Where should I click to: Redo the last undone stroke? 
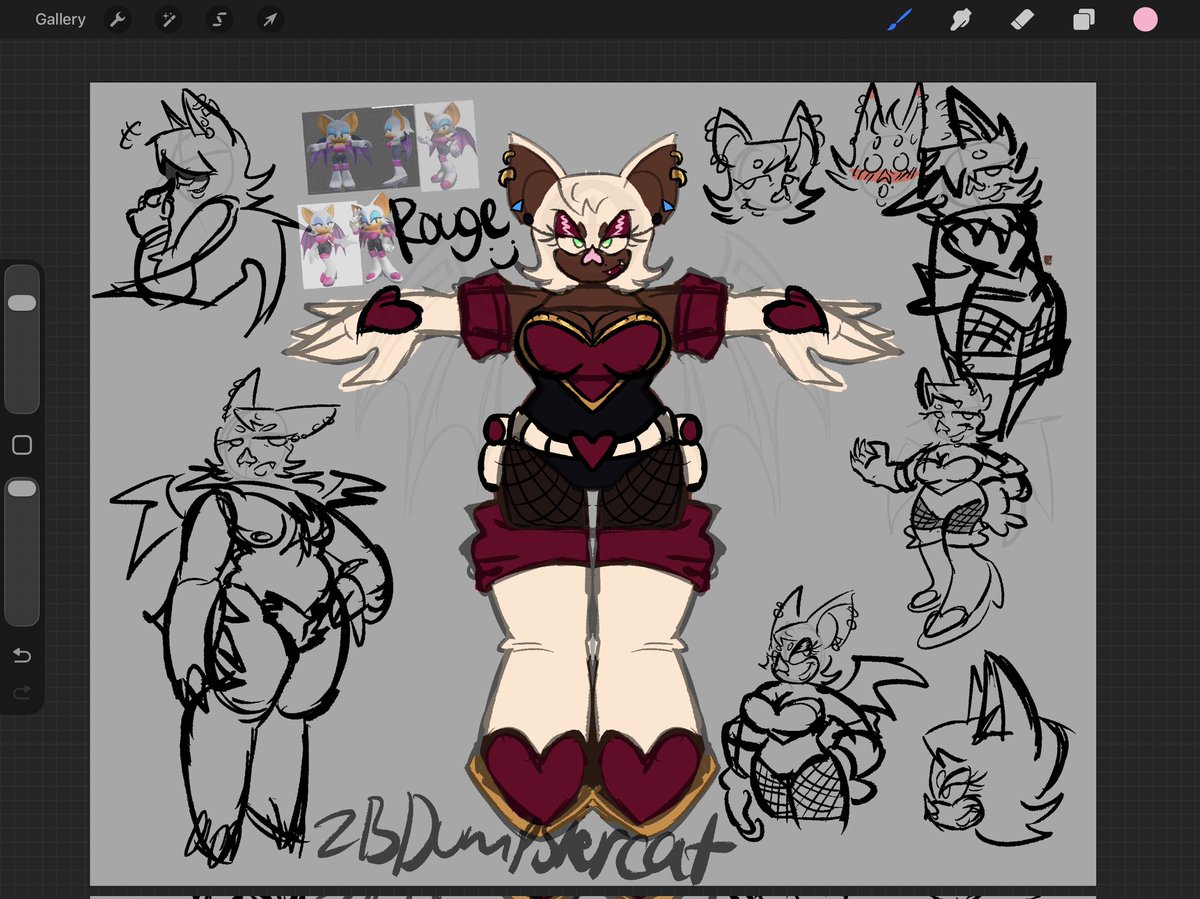pos(22,692)
